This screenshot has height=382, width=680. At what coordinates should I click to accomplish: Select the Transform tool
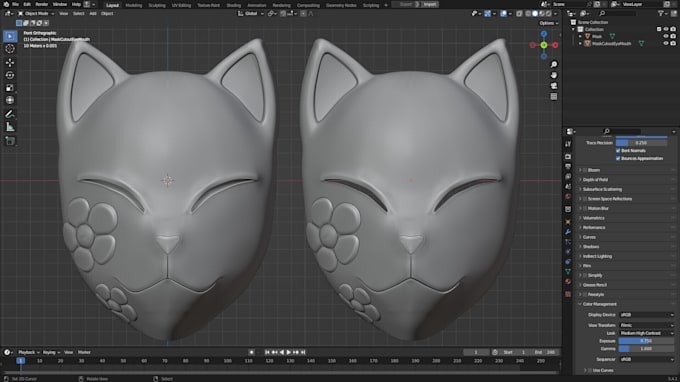point(10,100)
